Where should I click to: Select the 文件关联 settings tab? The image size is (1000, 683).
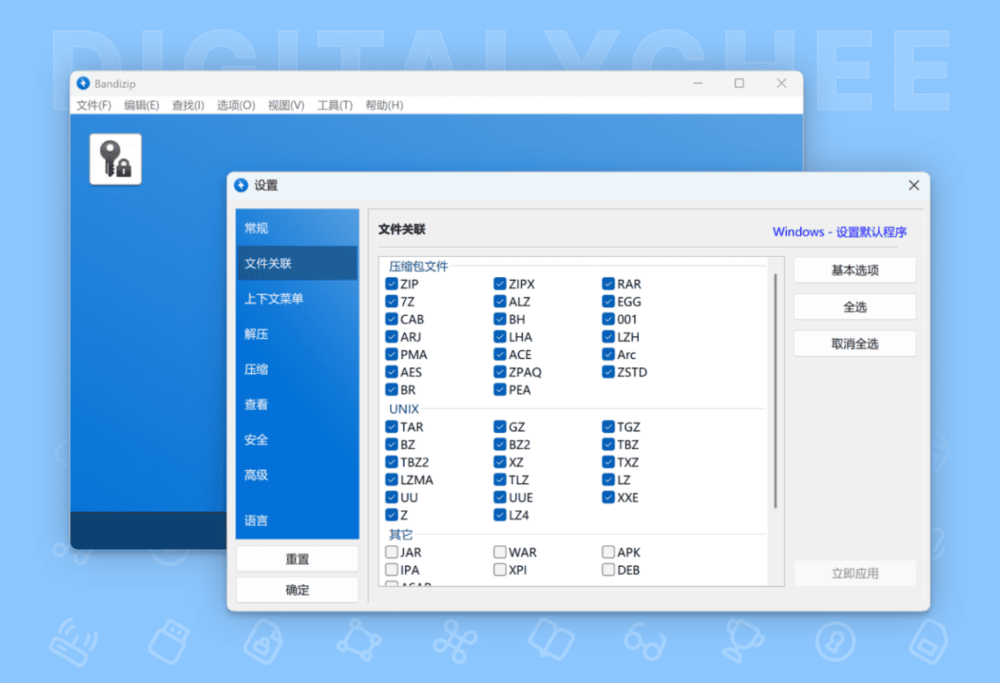[297, 263]
